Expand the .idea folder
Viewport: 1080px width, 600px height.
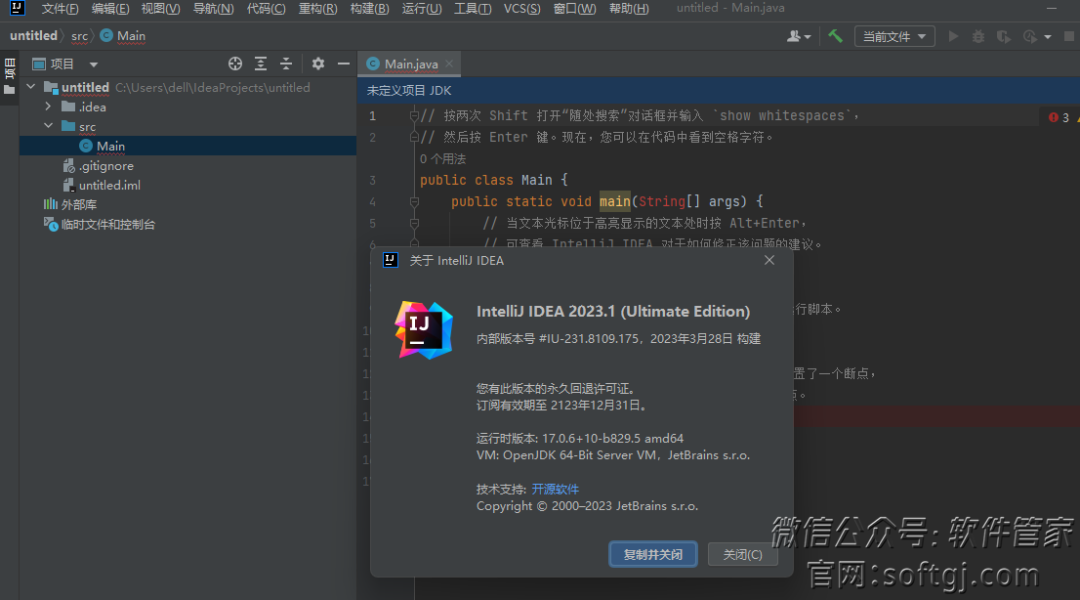48,107
